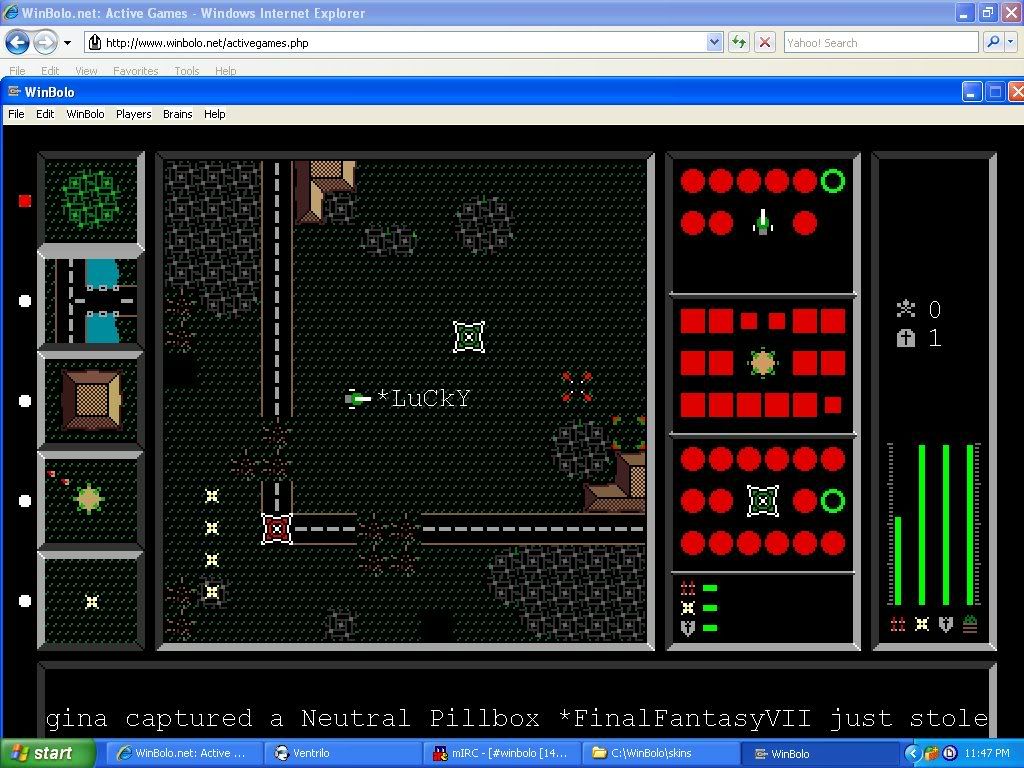This screenshot has width=1024, height=768.
Task: Select the pillbox placement tool
Action: point(91,498)
